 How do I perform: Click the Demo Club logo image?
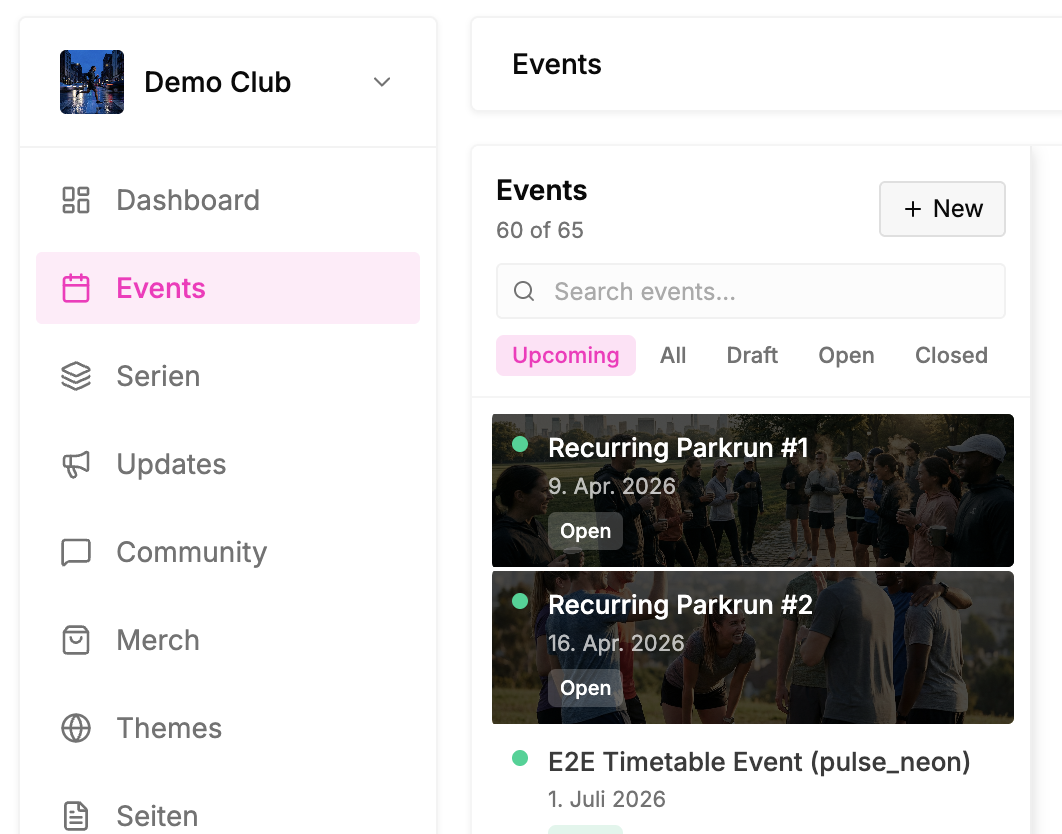coord(92,82)
